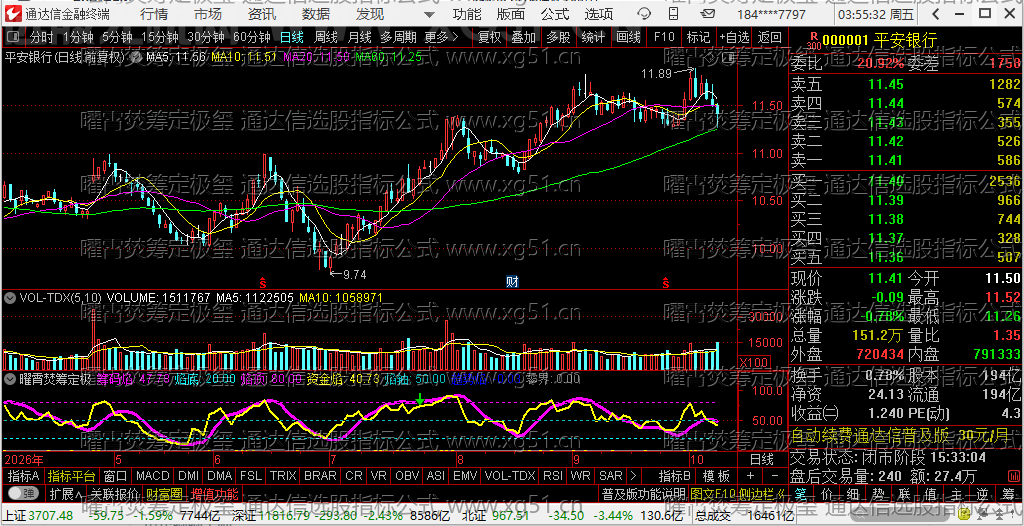
Task: Select the 月线 monthly period
Action: (359, 37)
